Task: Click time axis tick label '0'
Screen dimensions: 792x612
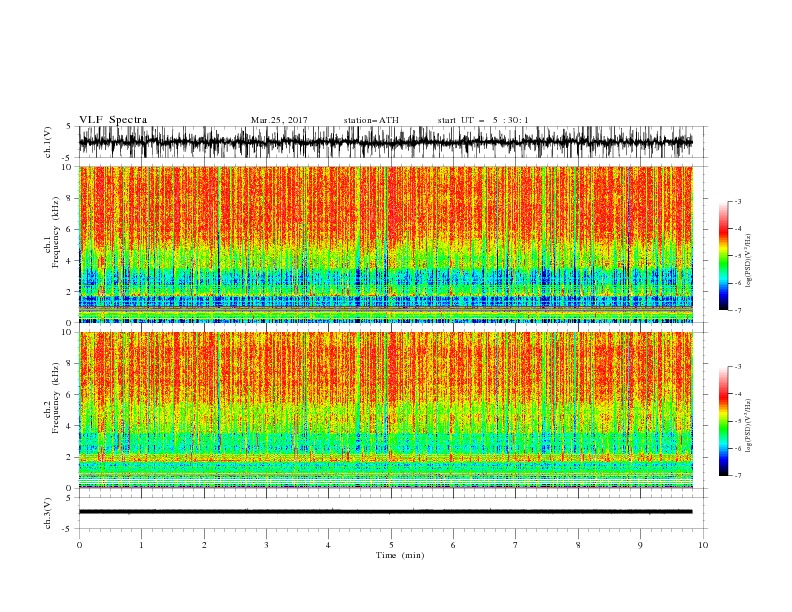Action: (x=79, y=545)
